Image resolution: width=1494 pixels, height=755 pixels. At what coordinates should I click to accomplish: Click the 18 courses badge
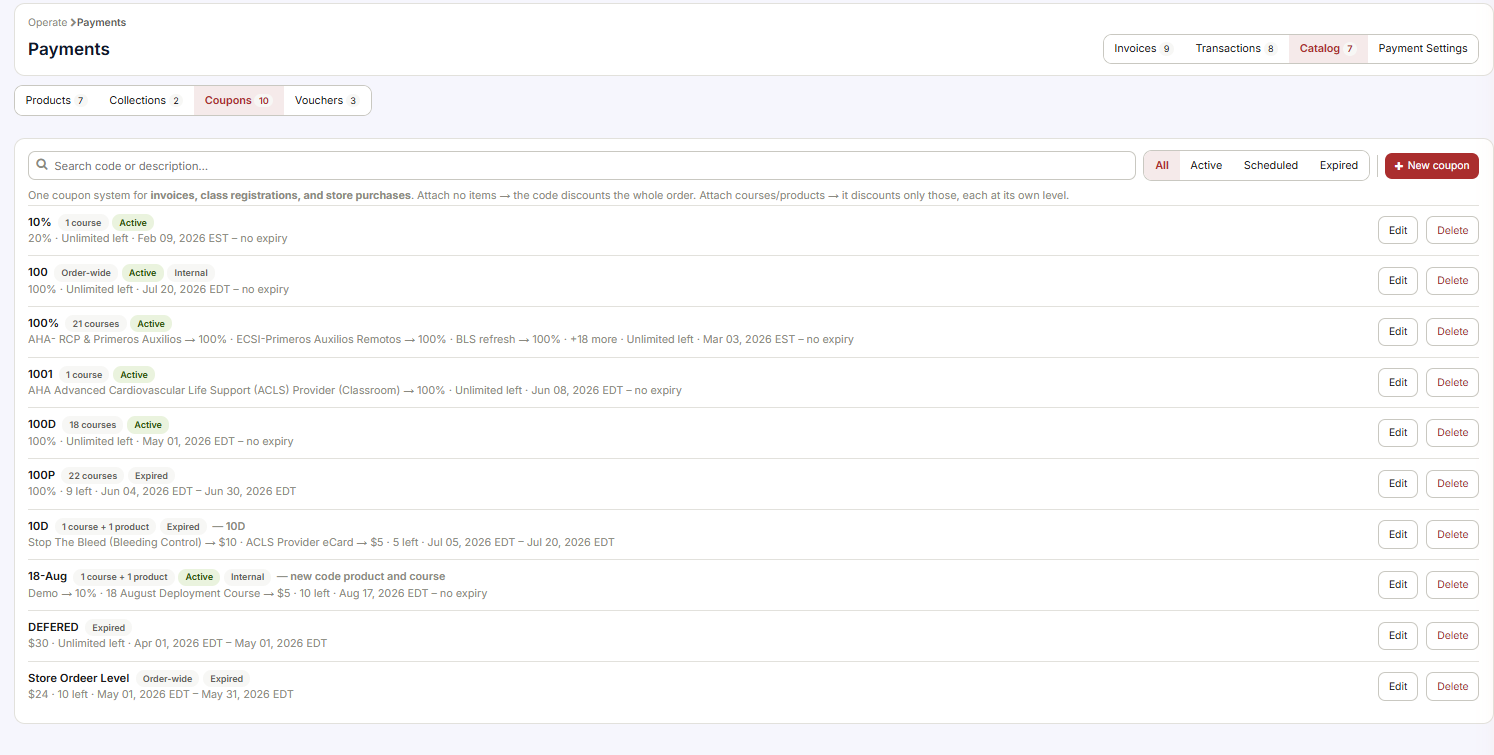pos(93,425)
